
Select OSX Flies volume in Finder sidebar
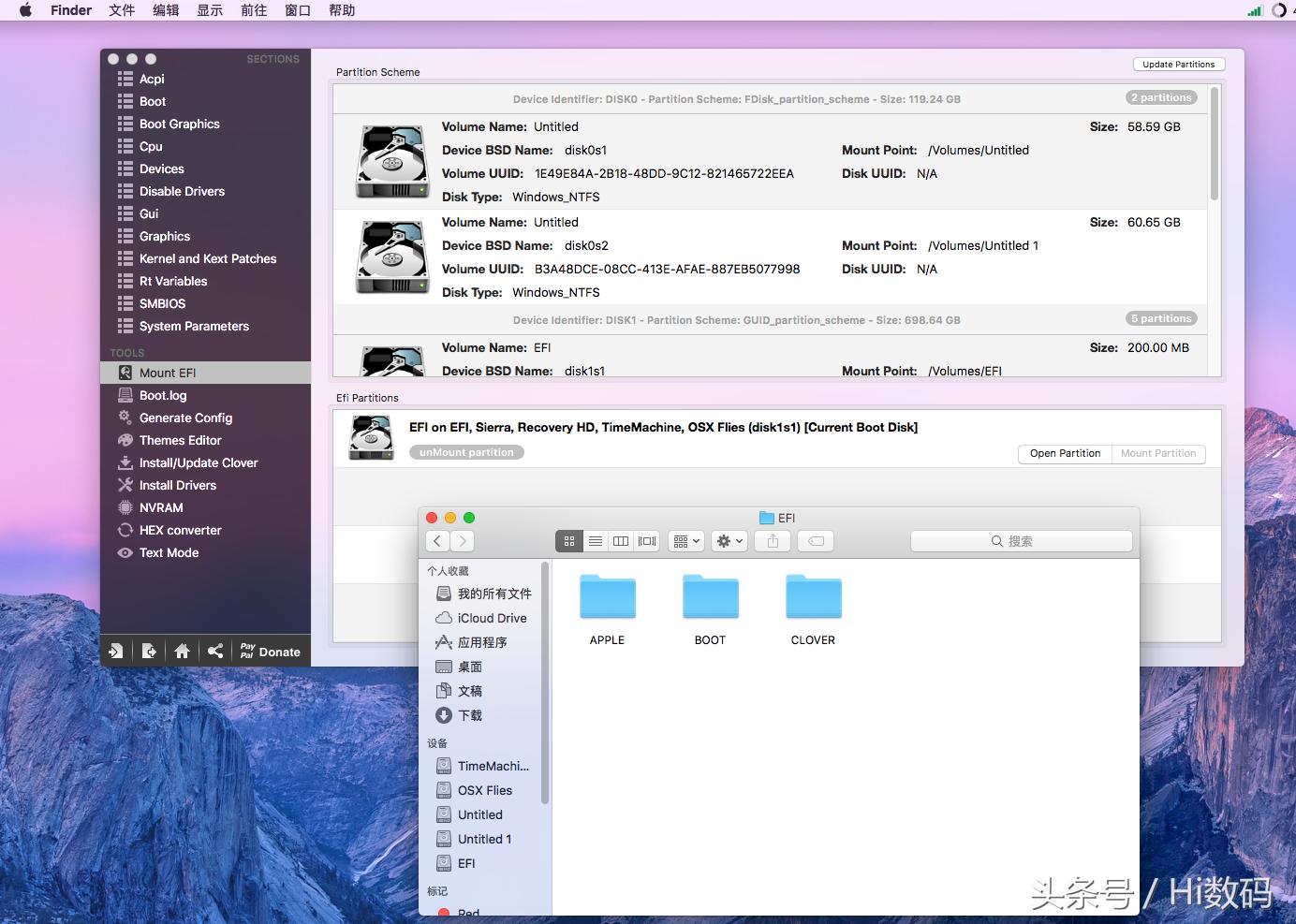tap(483, 790)
